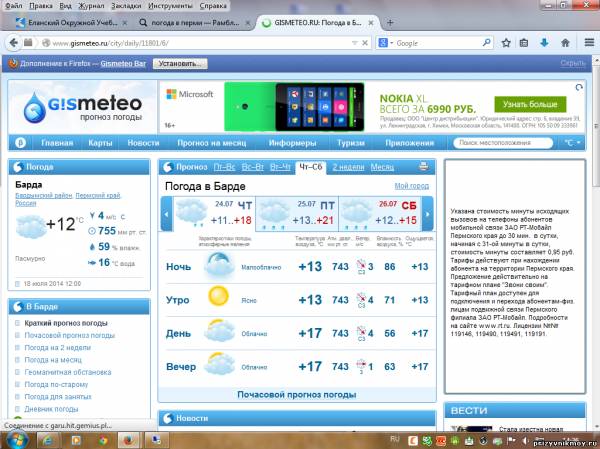The image size is (600, 449).
Task: Click the Google search input field
Action: 438,43
